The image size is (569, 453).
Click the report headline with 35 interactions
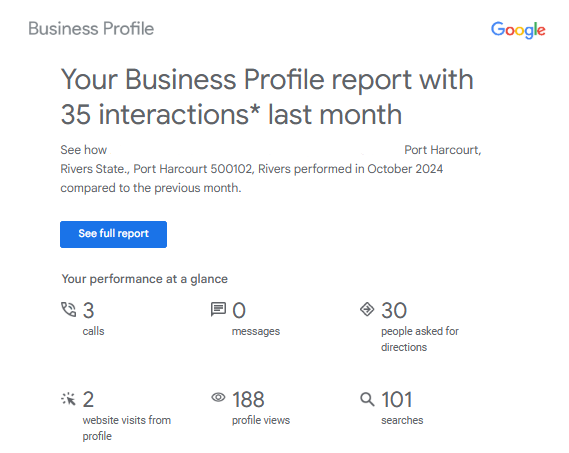click(x=267, y=97)
